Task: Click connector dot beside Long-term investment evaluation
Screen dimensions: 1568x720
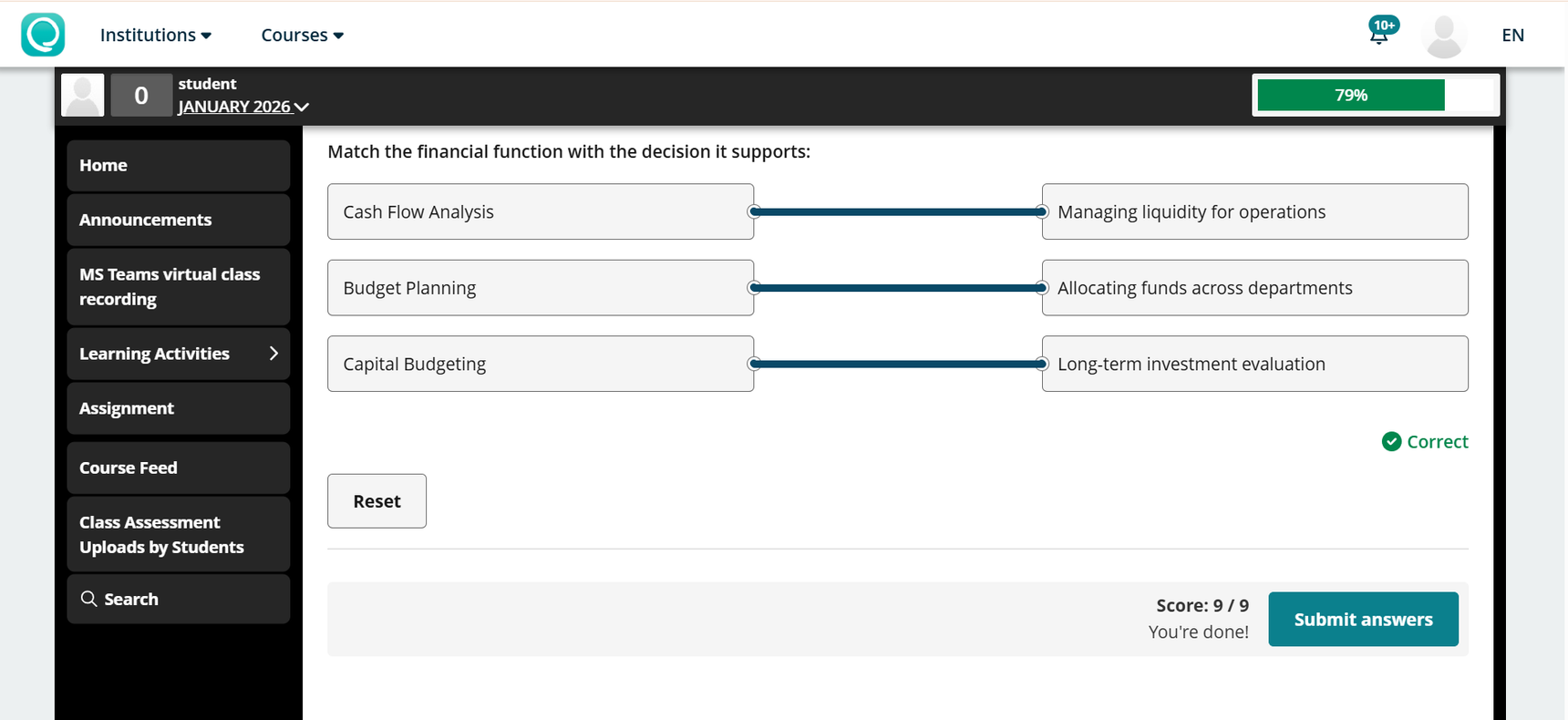Action: (1042, 365)
